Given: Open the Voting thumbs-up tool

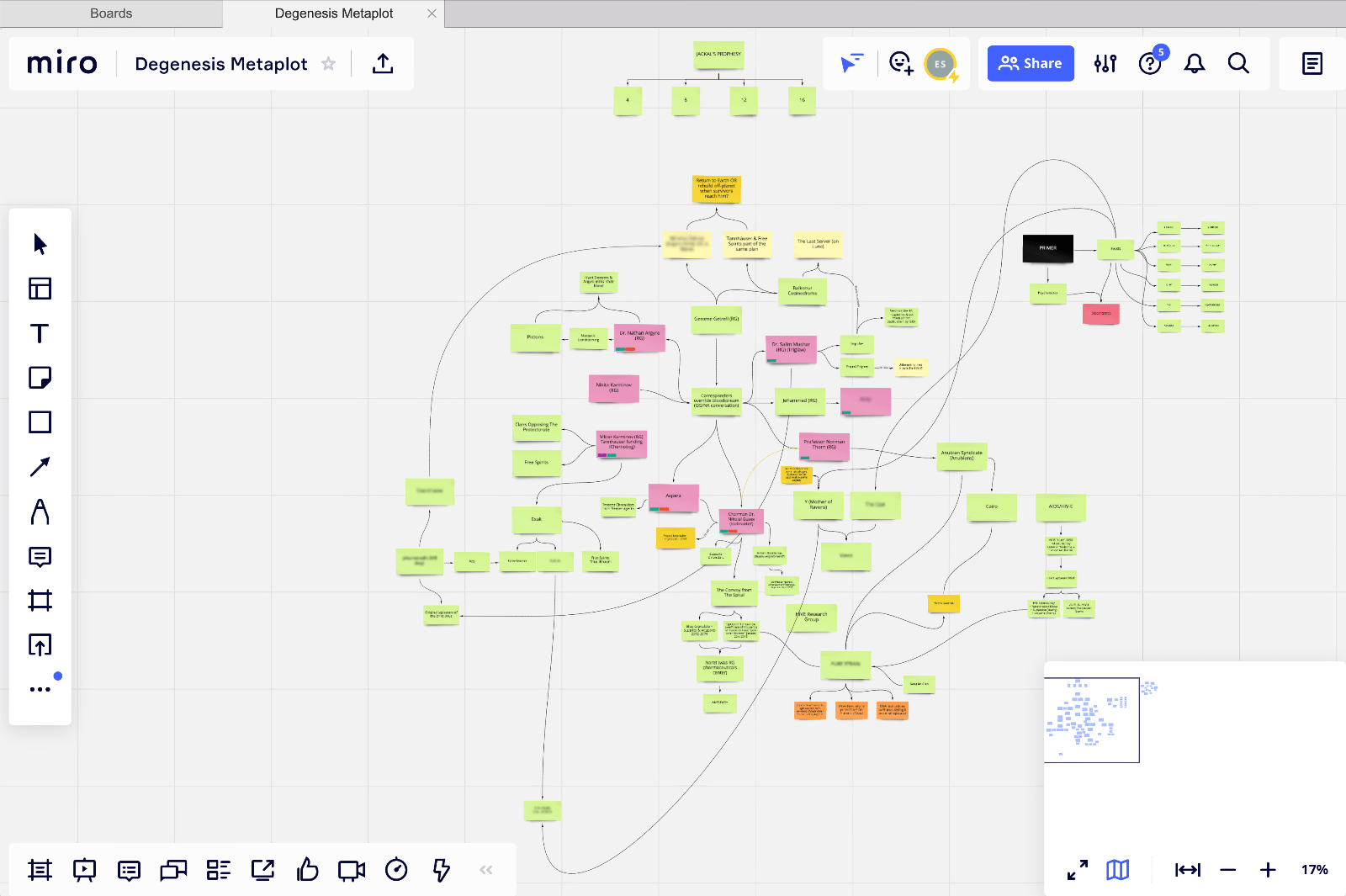Looking at the screenshot, I should (x=307, y=870).
